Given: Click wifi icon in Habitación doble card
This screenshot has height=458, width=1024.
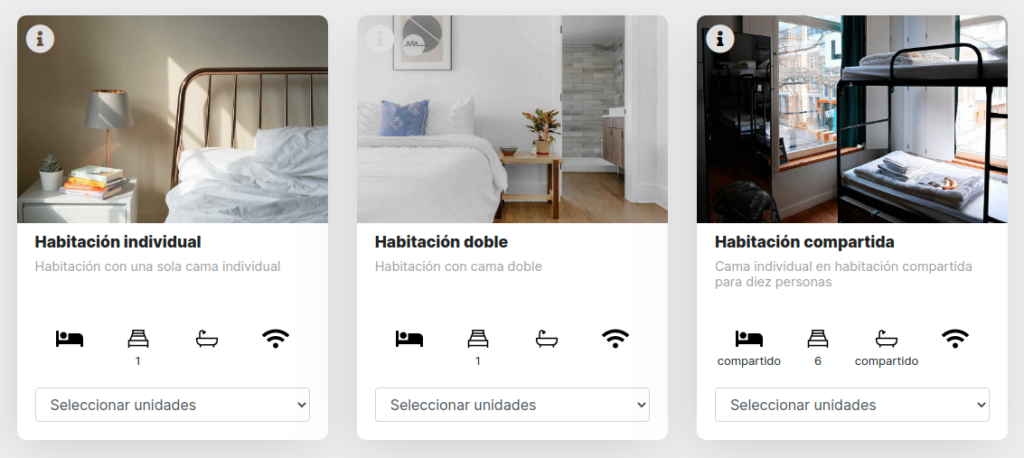Looking at the screenshot, I should pyautogui.click(x=616, y=338).
